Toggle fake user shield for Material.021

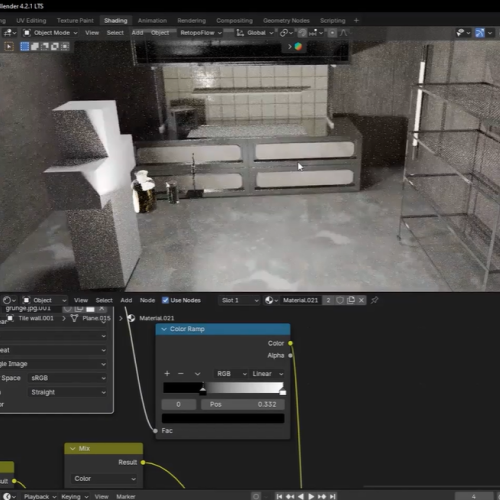pyautogui.click(x=340, y=300)
